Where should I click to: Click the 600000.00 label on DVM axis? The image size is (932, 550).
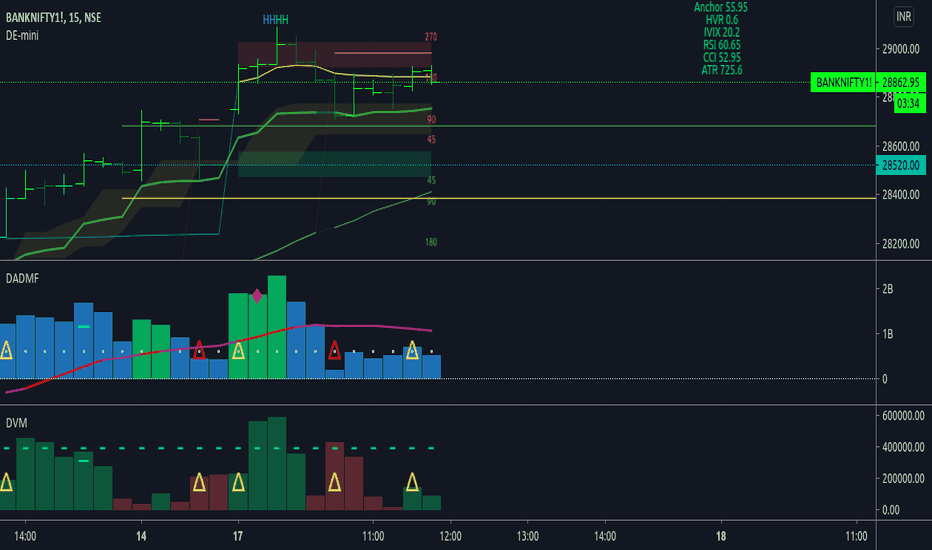click(903, 416)
